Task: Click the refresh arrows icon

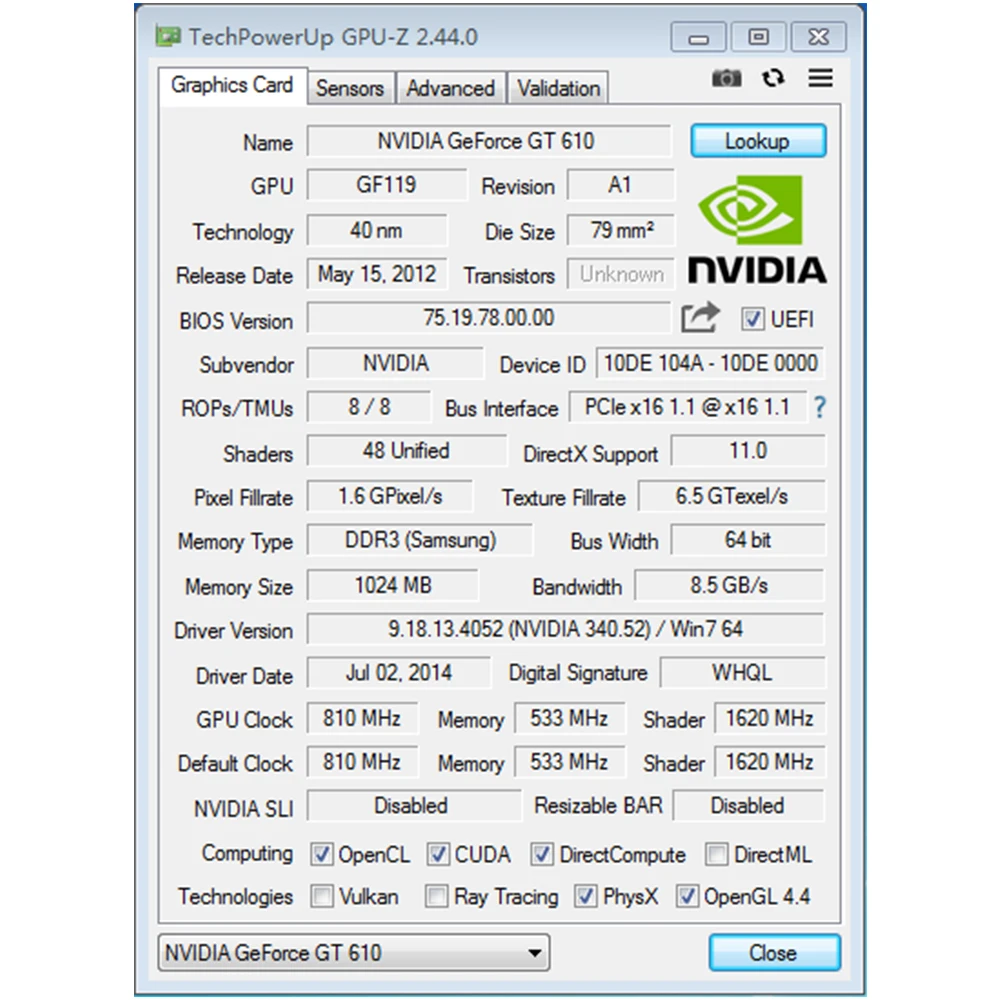Action: click(773, 78)
